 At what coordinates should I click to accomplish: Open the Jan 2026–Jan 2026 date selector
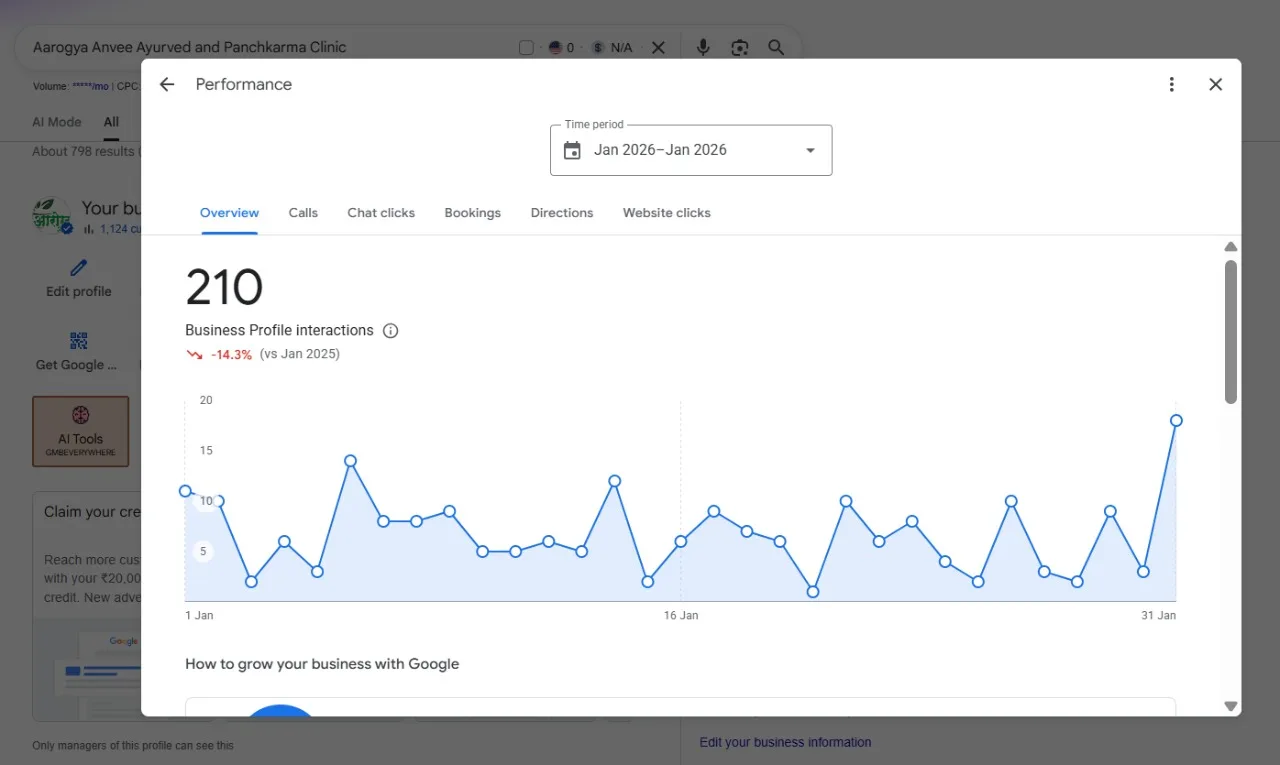point(691,150)
